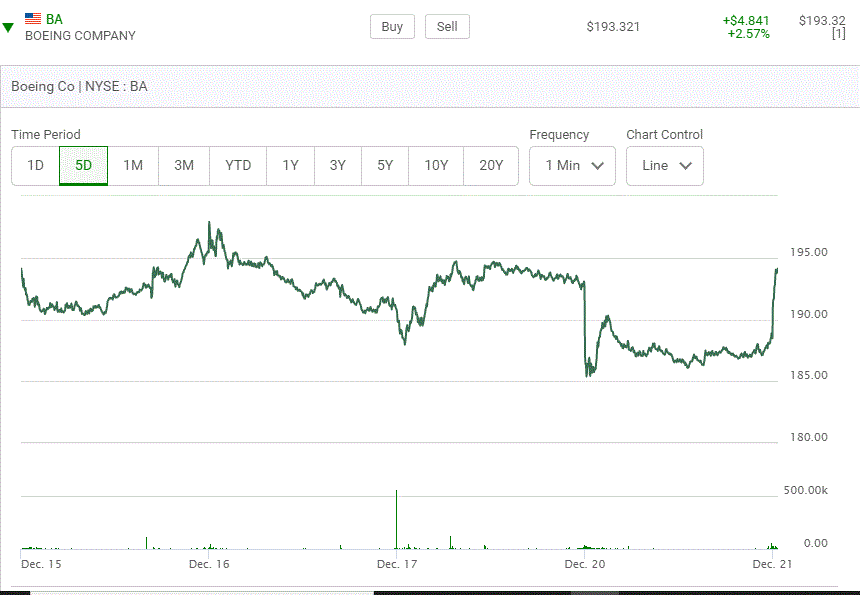
Task: Select the 1D time period
Action: [x=36, y=166]
